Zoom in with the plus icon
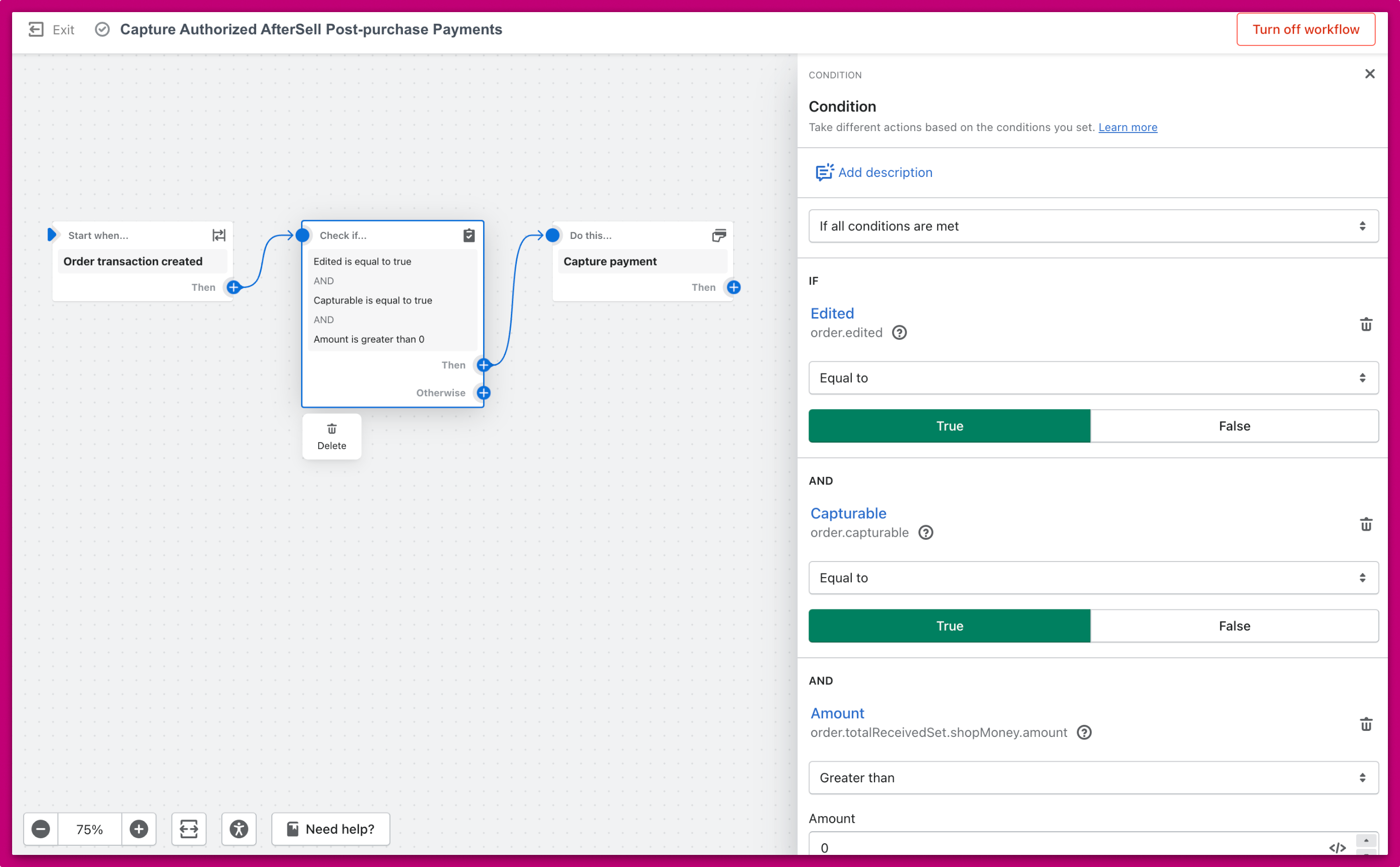 tap(139, 829)
